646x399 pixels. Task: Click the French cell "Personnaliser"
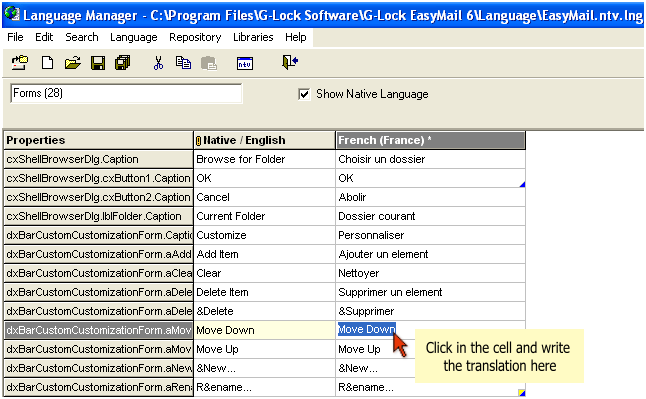pyautogui.click(x=431, y=235)
